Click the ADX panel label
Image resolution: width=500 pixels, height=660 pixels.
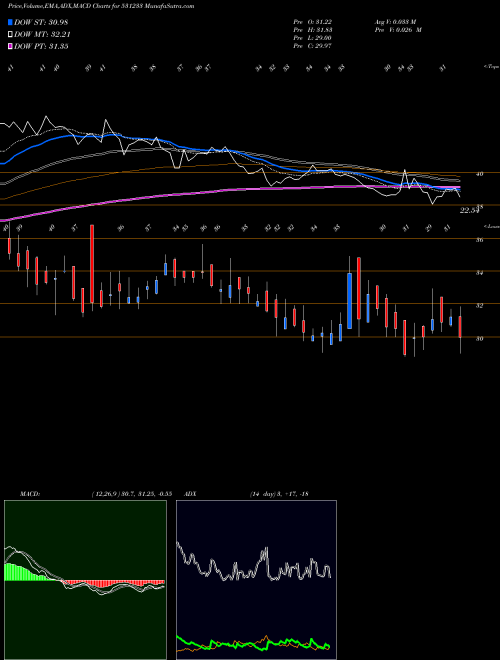tap(191, 494)
